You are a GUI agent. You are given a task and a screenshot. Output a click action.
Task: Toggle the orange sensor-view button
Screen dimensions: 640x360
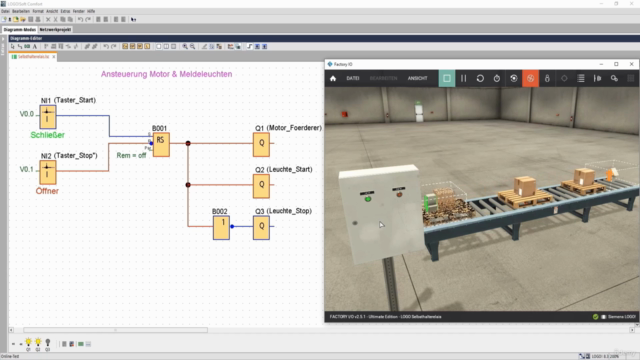tap(530, 78)
